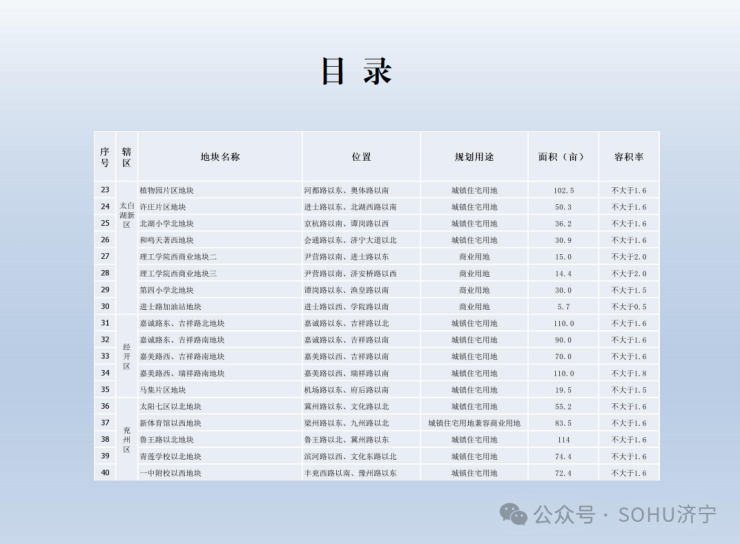Select the 面积（亩） column header

[563, 157]
